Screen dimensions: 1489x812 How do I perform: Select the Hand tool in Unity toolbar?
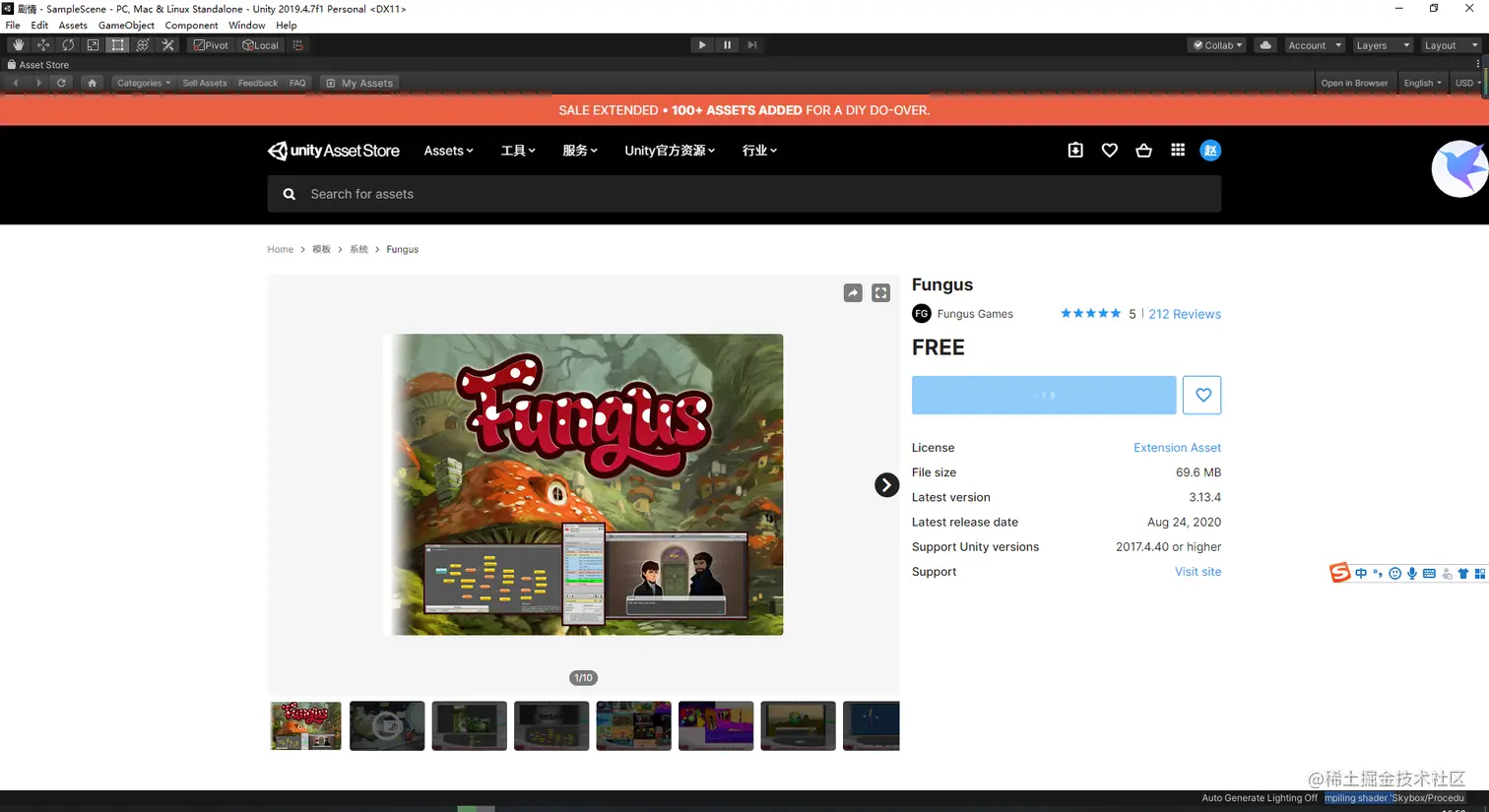(18, 45)
